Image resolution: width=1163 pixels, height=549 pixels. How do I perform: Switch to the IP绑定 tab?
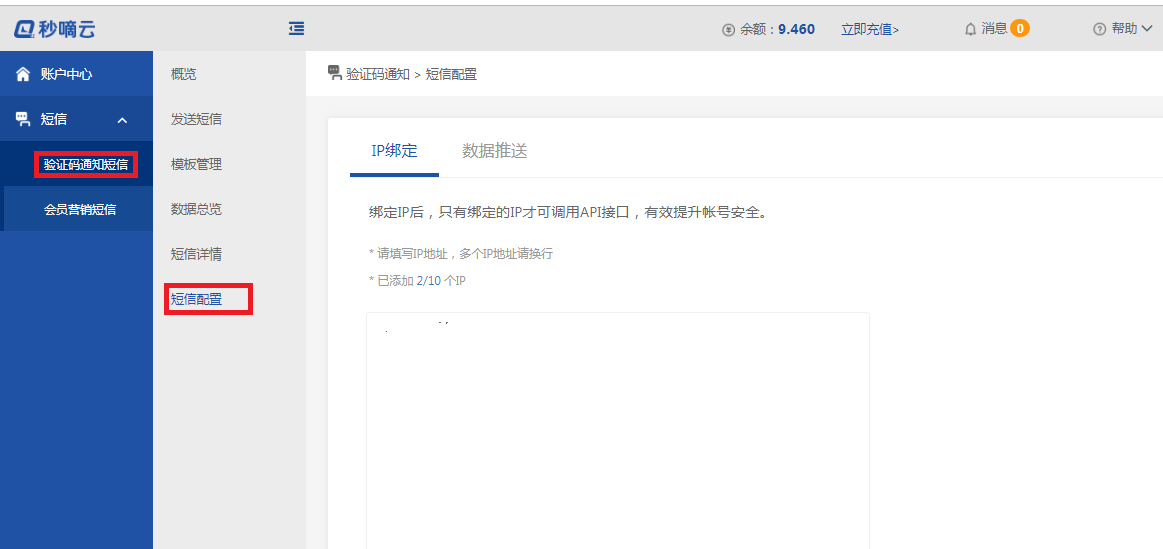click(x=395, y=151)
